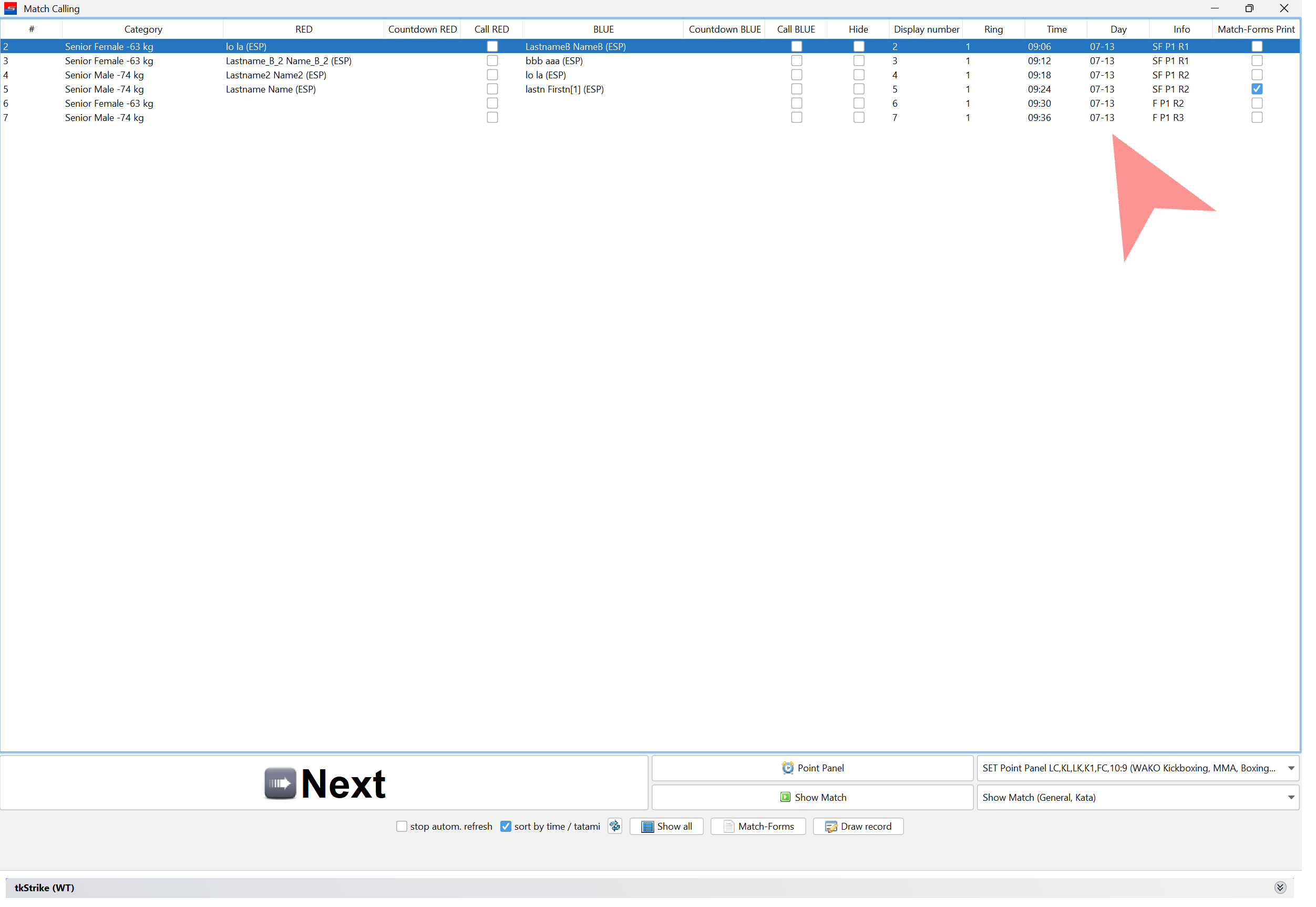Uncheck Match-Forms Print for match 5
This screenshot has height=907, width=1316.
pyautogui.click(x=1257, y=89)
